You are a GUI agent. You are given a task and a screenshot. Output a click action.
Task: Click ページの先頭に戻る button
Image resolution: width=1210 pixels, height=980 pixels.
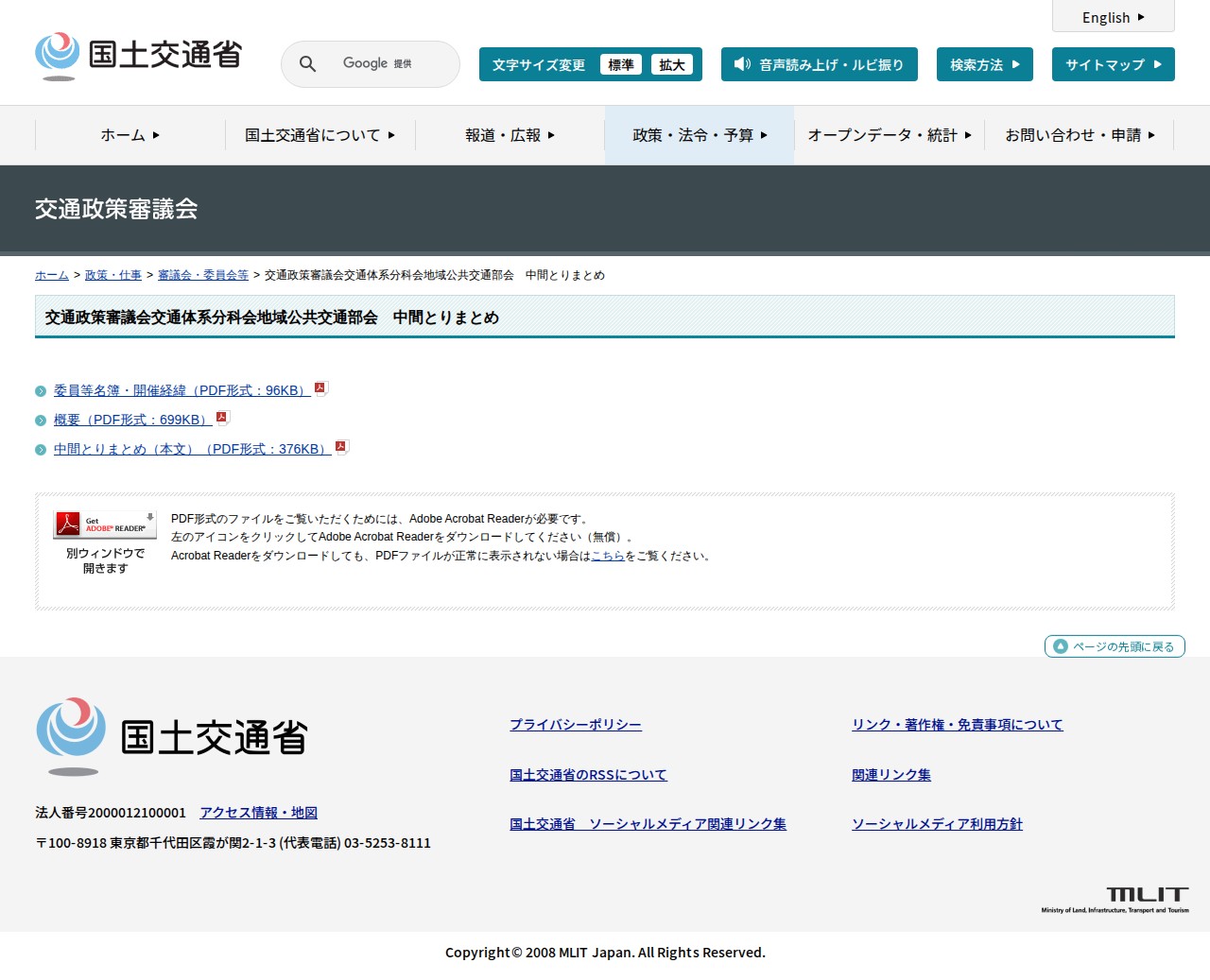(1115, 646)
